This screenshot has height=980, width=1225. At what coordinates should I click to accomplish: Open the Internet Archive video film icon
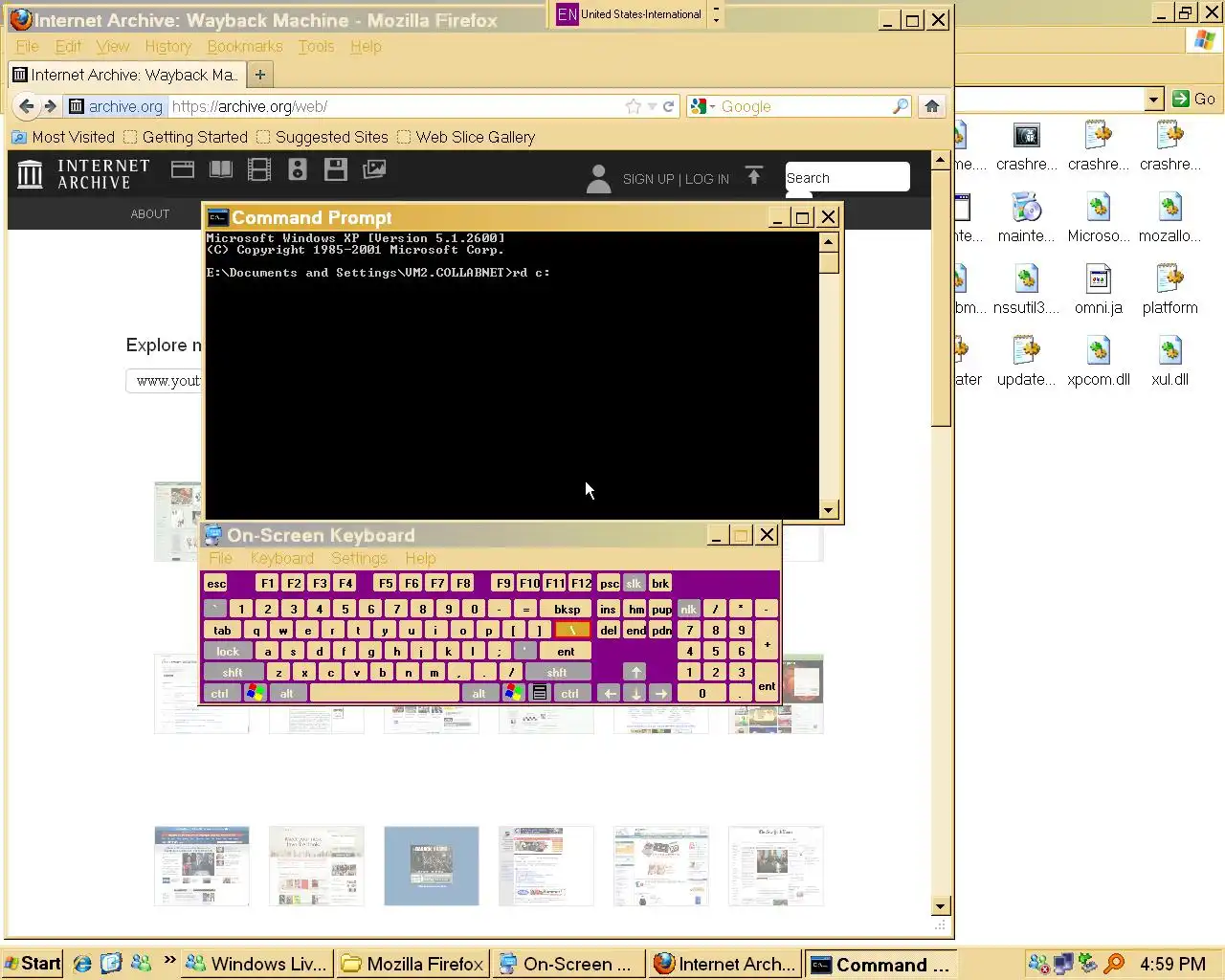point(259,169)
